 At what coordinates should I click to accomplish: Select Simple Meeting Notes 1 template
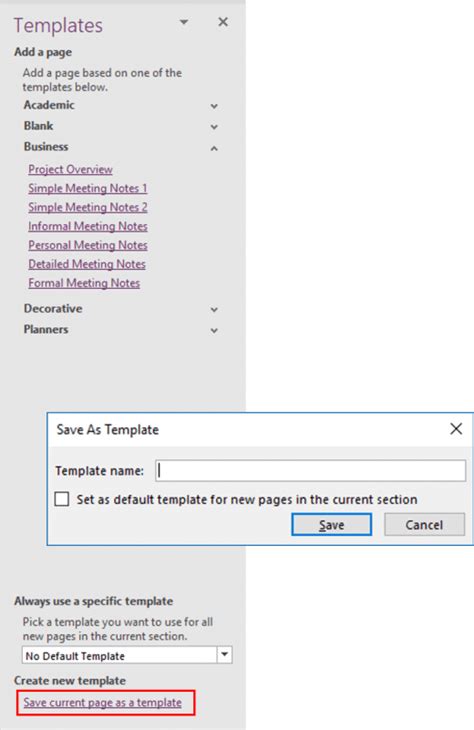pyautogui.click(x=88, y=189)
